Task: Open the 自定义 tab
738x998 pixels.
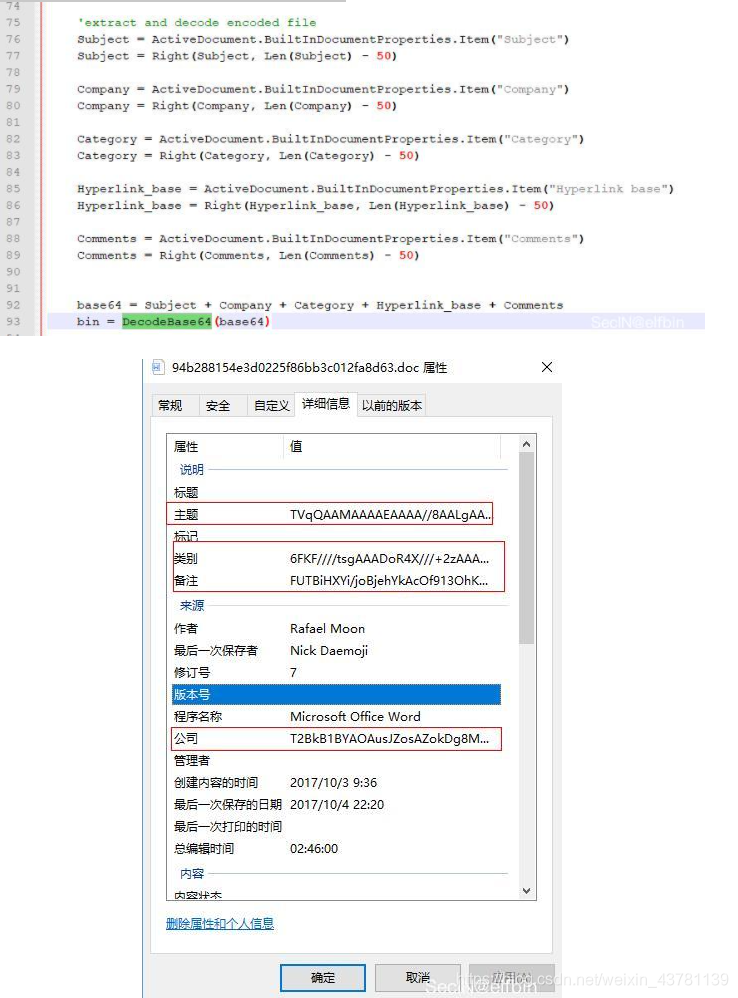Action: 271,405
